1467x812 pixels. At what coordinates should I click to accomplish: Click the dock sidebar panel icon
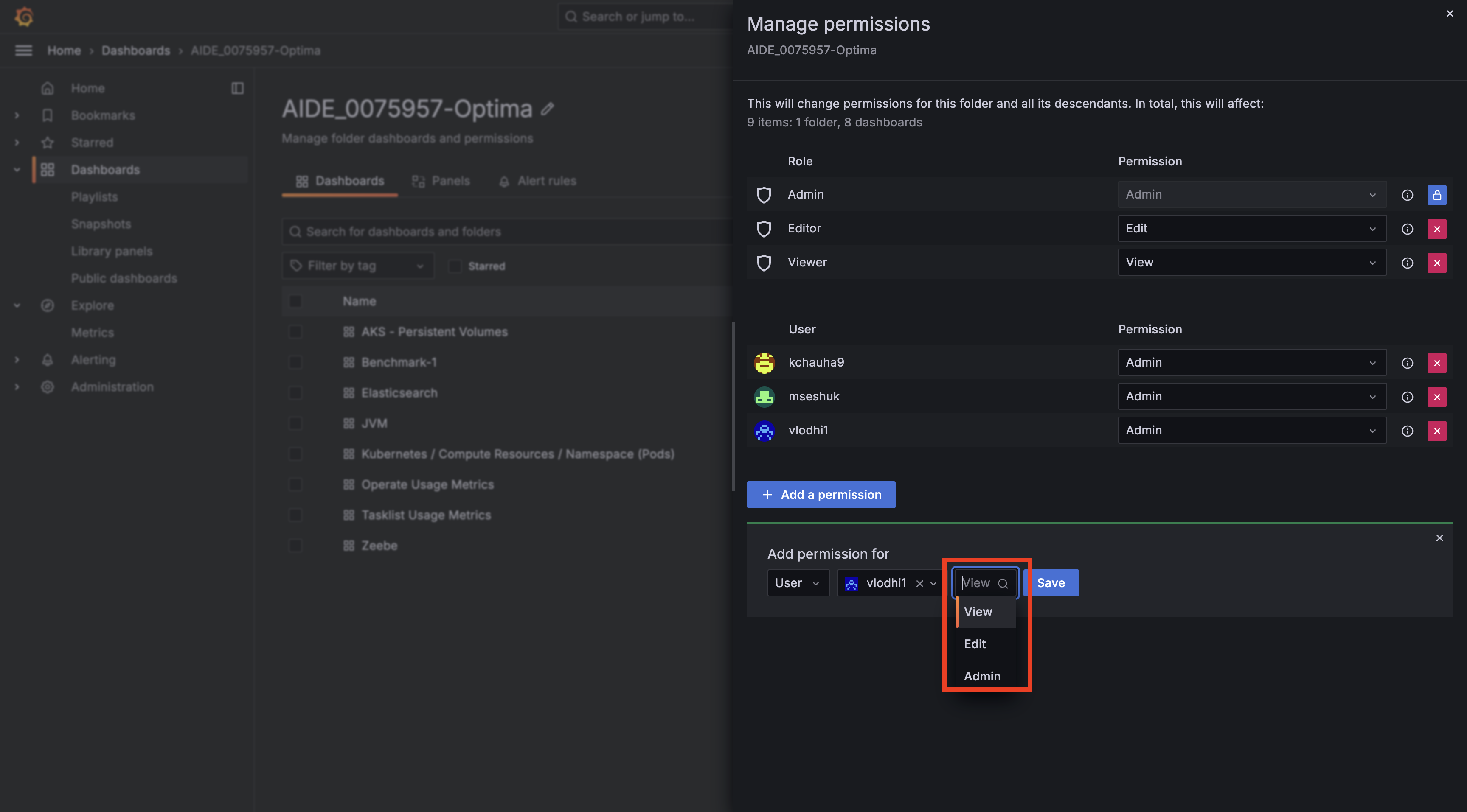click(237, 88)
